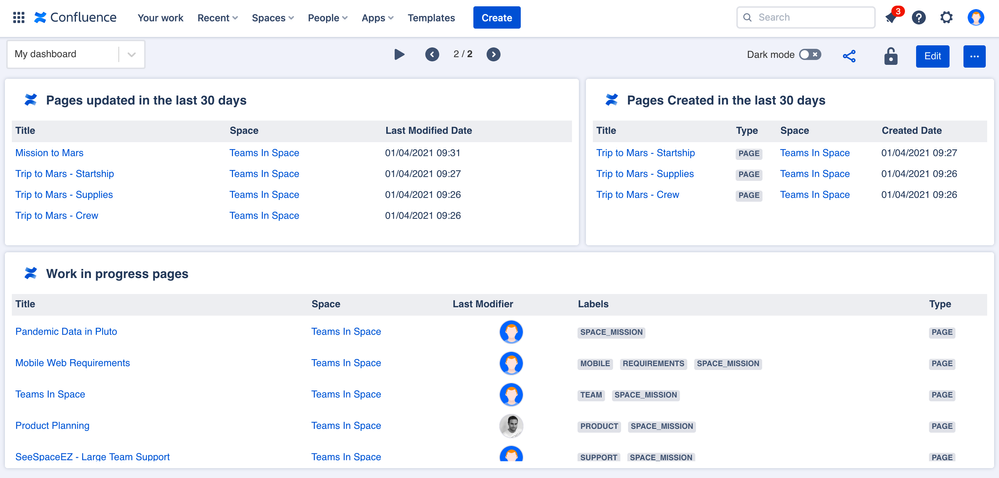
Task: Start the dashboard slideshow play button
Action: (399, 55)
